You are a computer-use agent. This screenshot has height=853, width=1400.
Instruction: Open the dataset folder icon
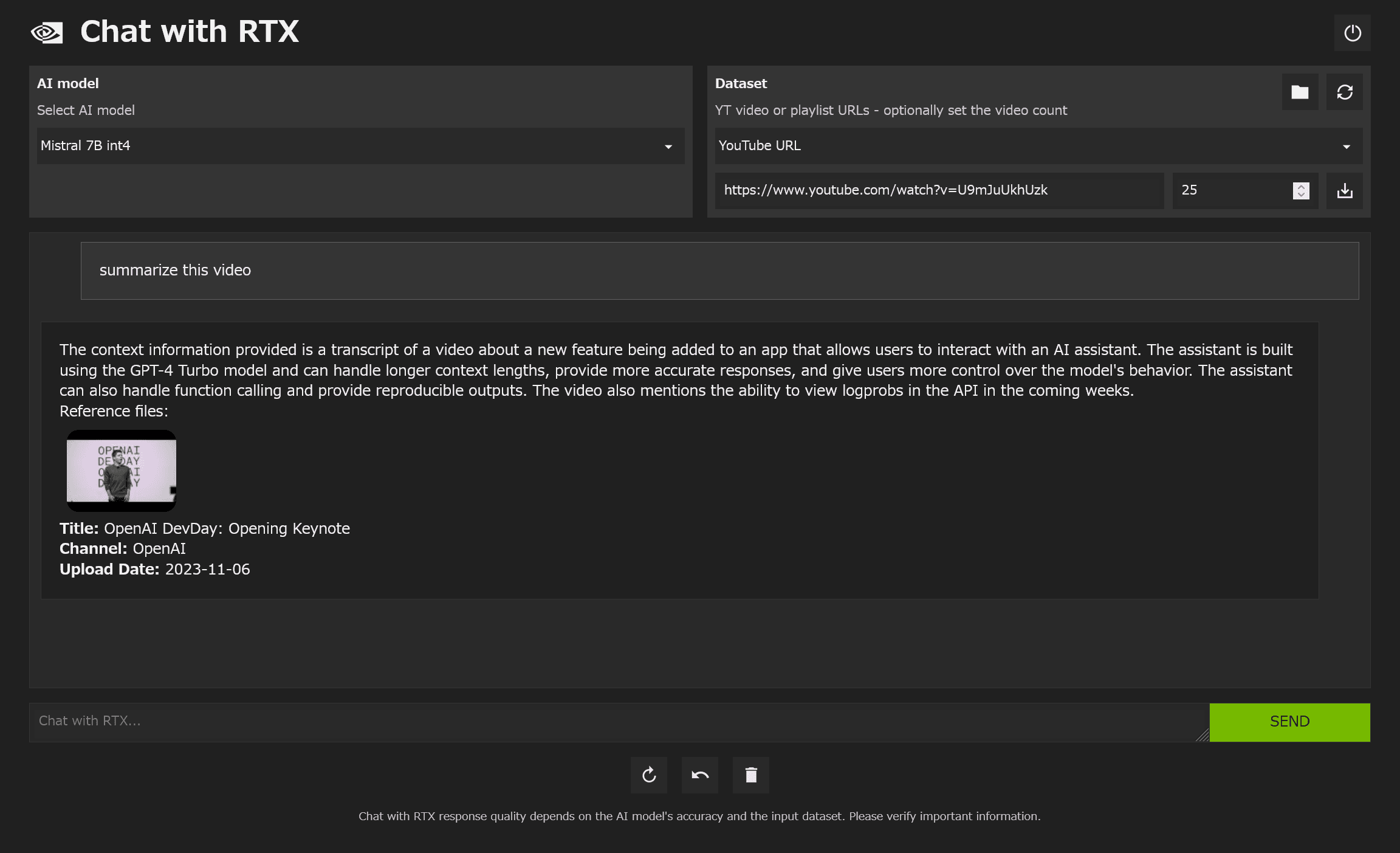tap(1300, 92)
